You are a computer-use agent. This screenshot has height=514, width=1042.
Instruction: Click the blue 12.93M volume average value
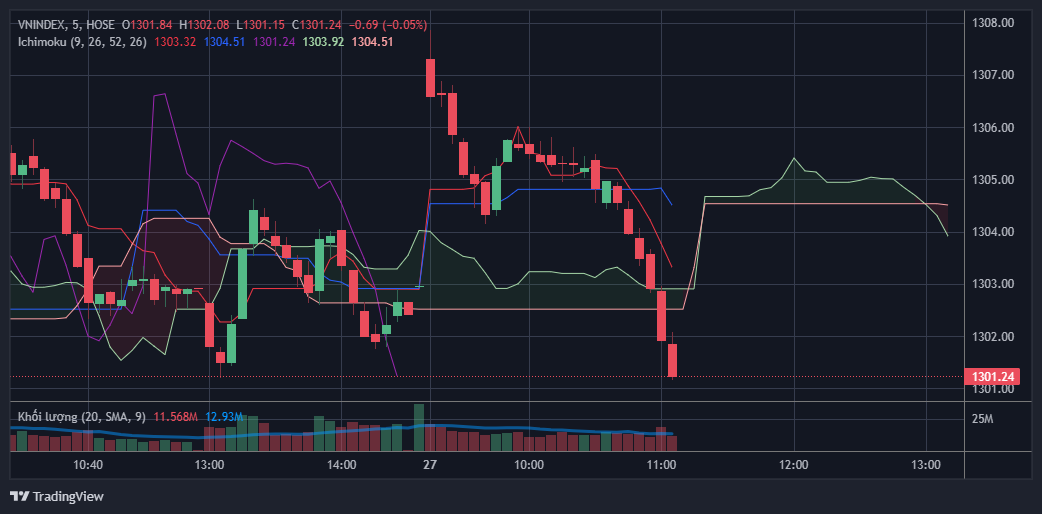tap(225, 416)
